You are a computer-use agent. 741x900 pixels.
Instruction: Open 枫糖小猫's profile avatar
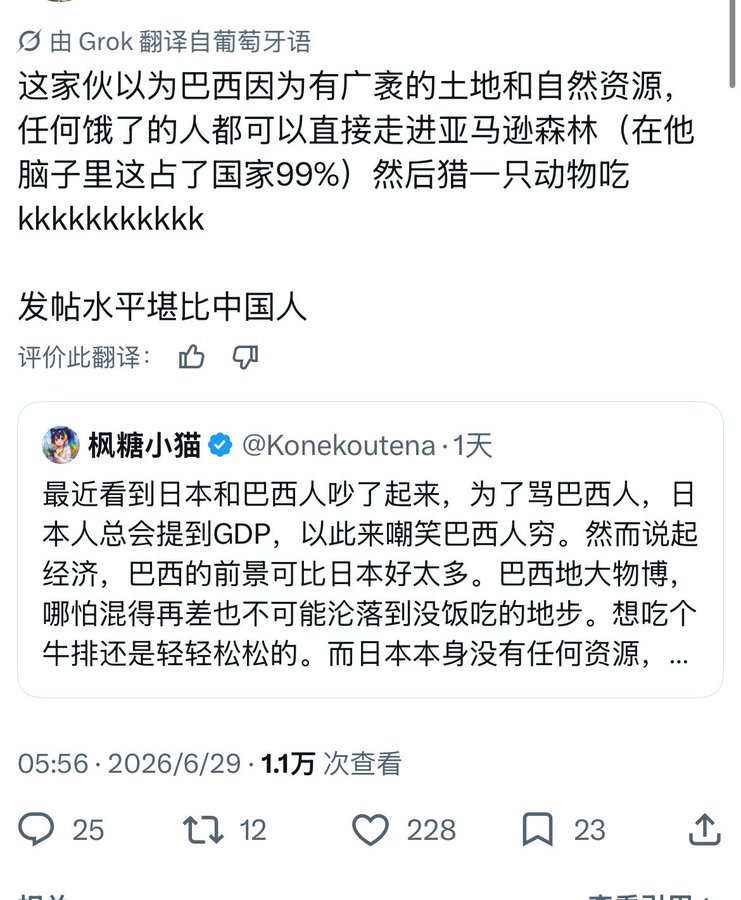pos(61,444)
